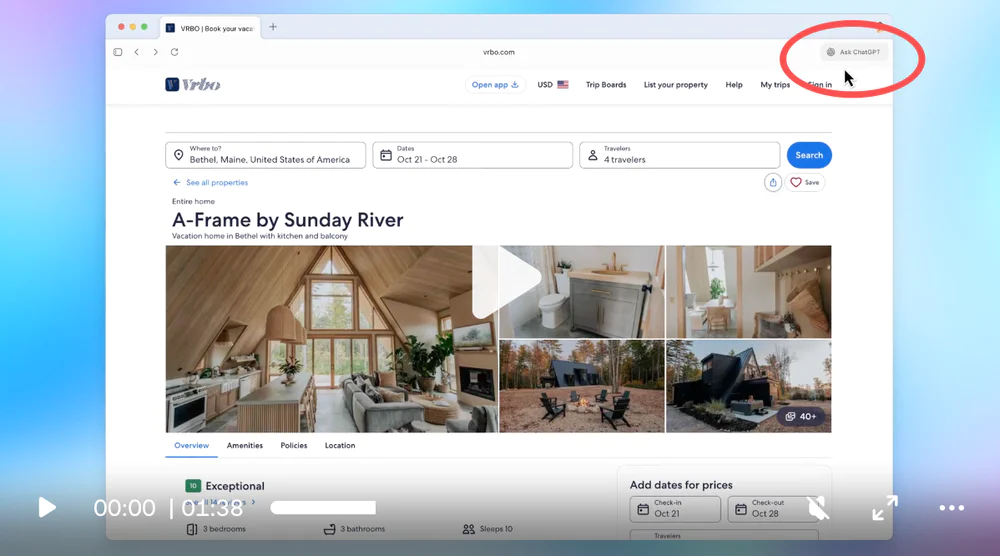Viewport: 1000px width, 556px height.
Task: Expand the Travelers selector showing 4 travelers
Action: tap(679, 155)
